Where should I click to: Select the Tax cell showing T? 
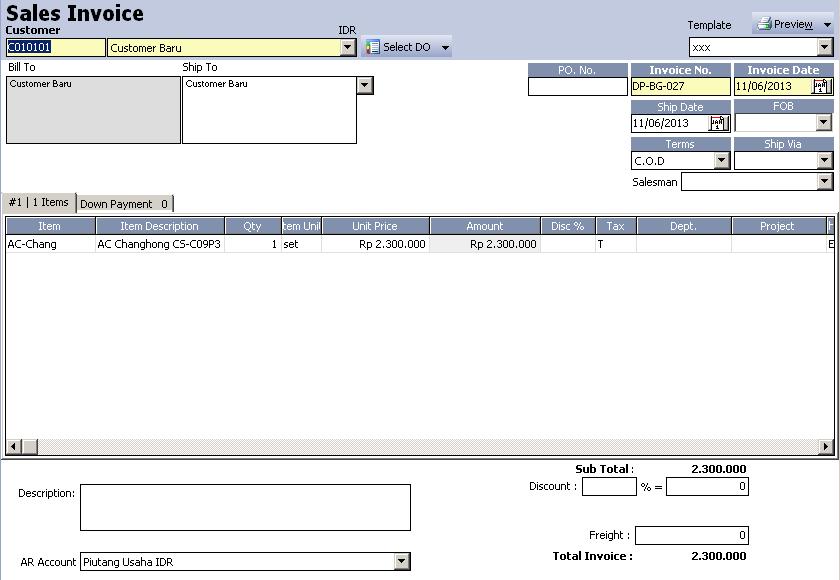point(616,244)
